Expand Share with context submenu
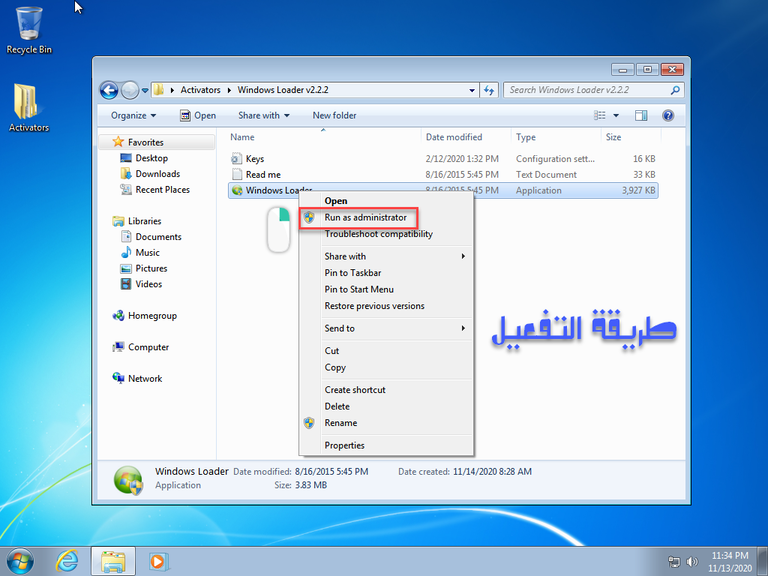768x576 pixels. point(386,256)
